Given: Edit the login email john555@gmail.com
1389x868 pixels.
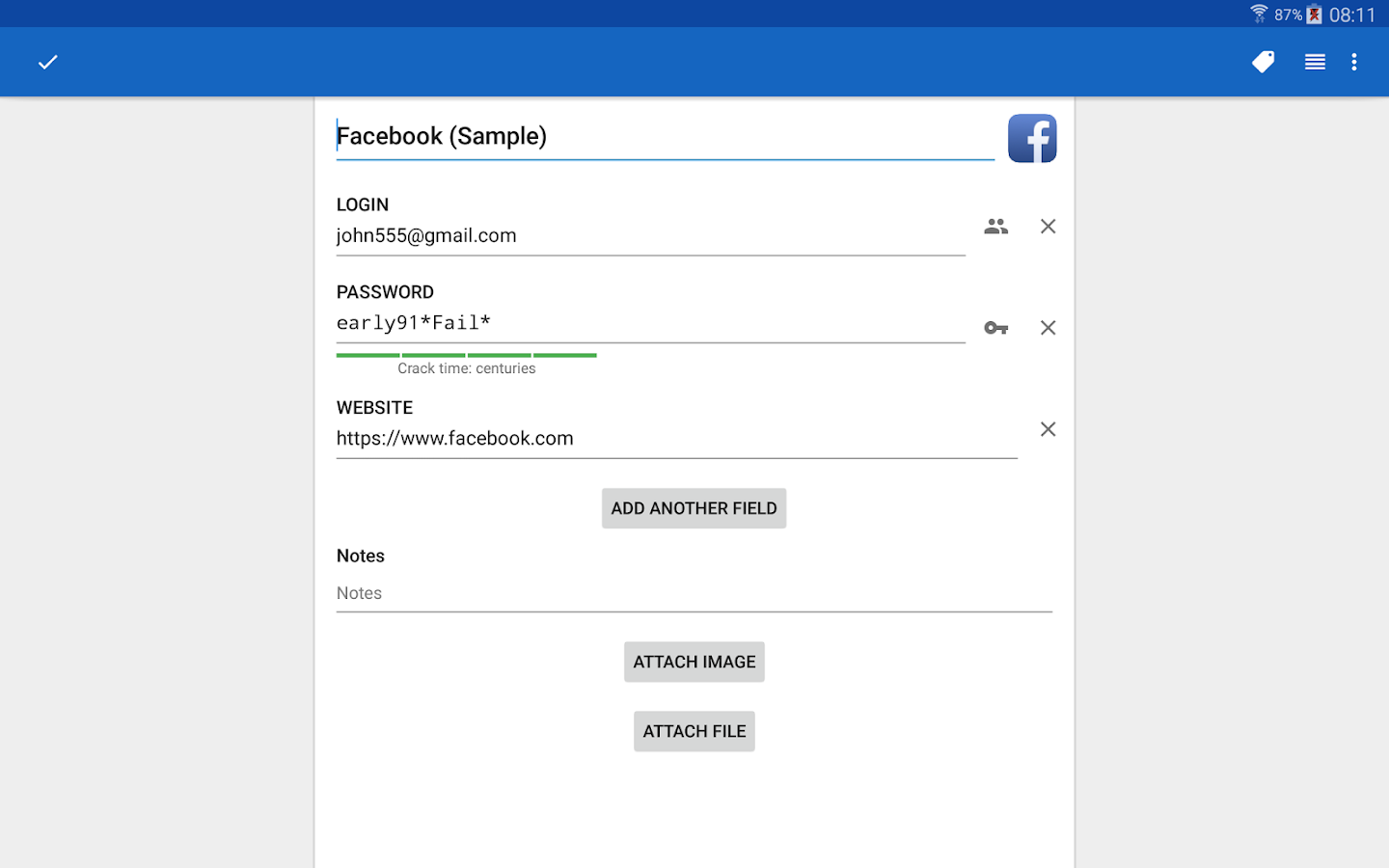Looking at the screenshot, I should tap(650, 236).
